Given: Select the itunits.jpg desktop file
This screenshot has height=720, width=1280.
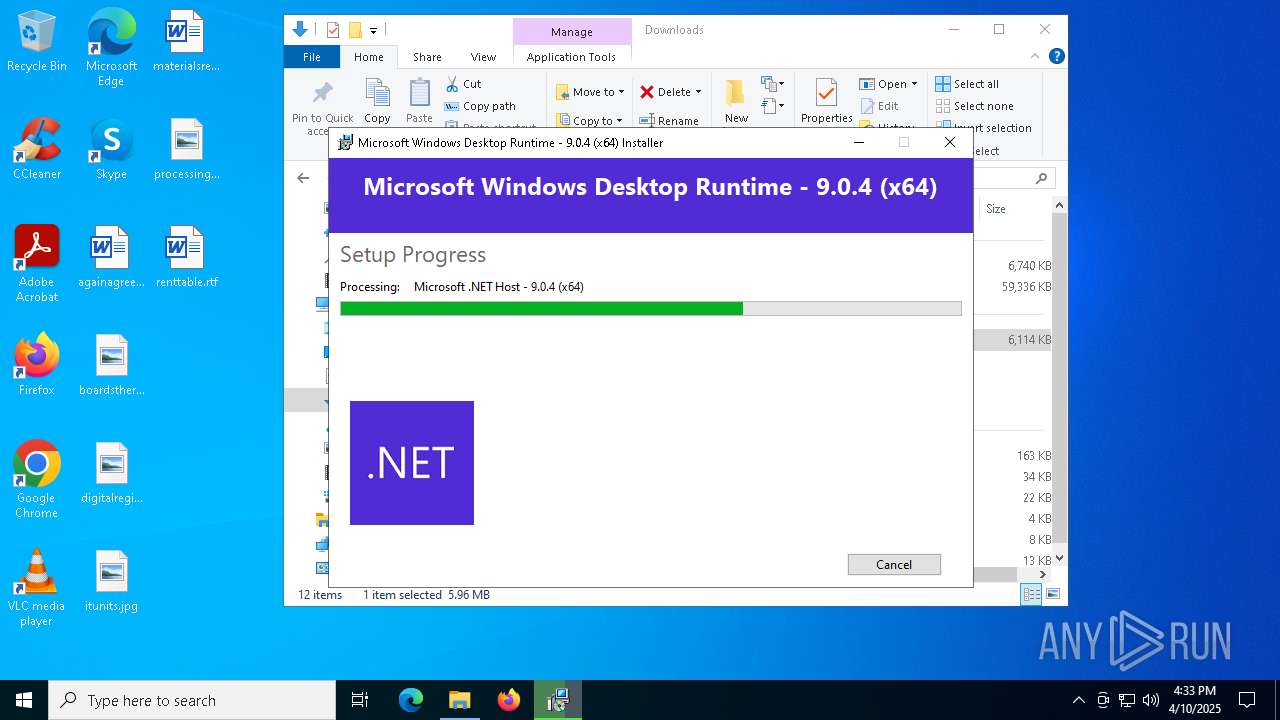Looking at the screenshot, I should click(x=112, y=582).
